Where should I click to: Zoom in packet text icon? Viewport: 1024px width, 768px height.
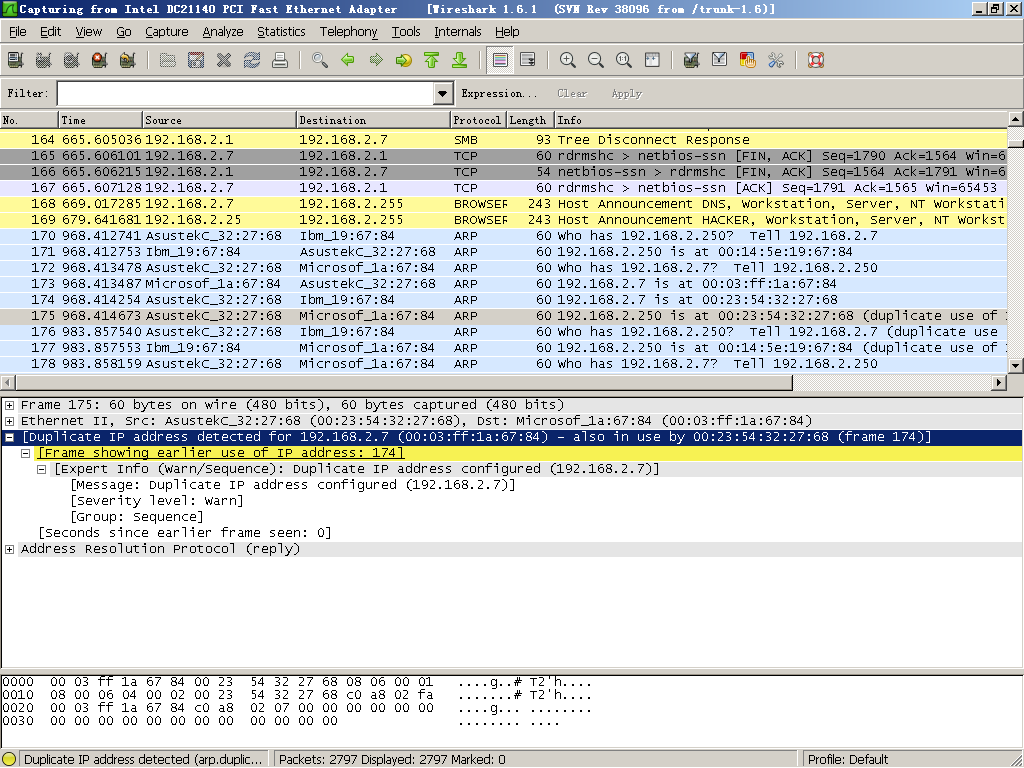pyautogui.click(x=568, y=60)
